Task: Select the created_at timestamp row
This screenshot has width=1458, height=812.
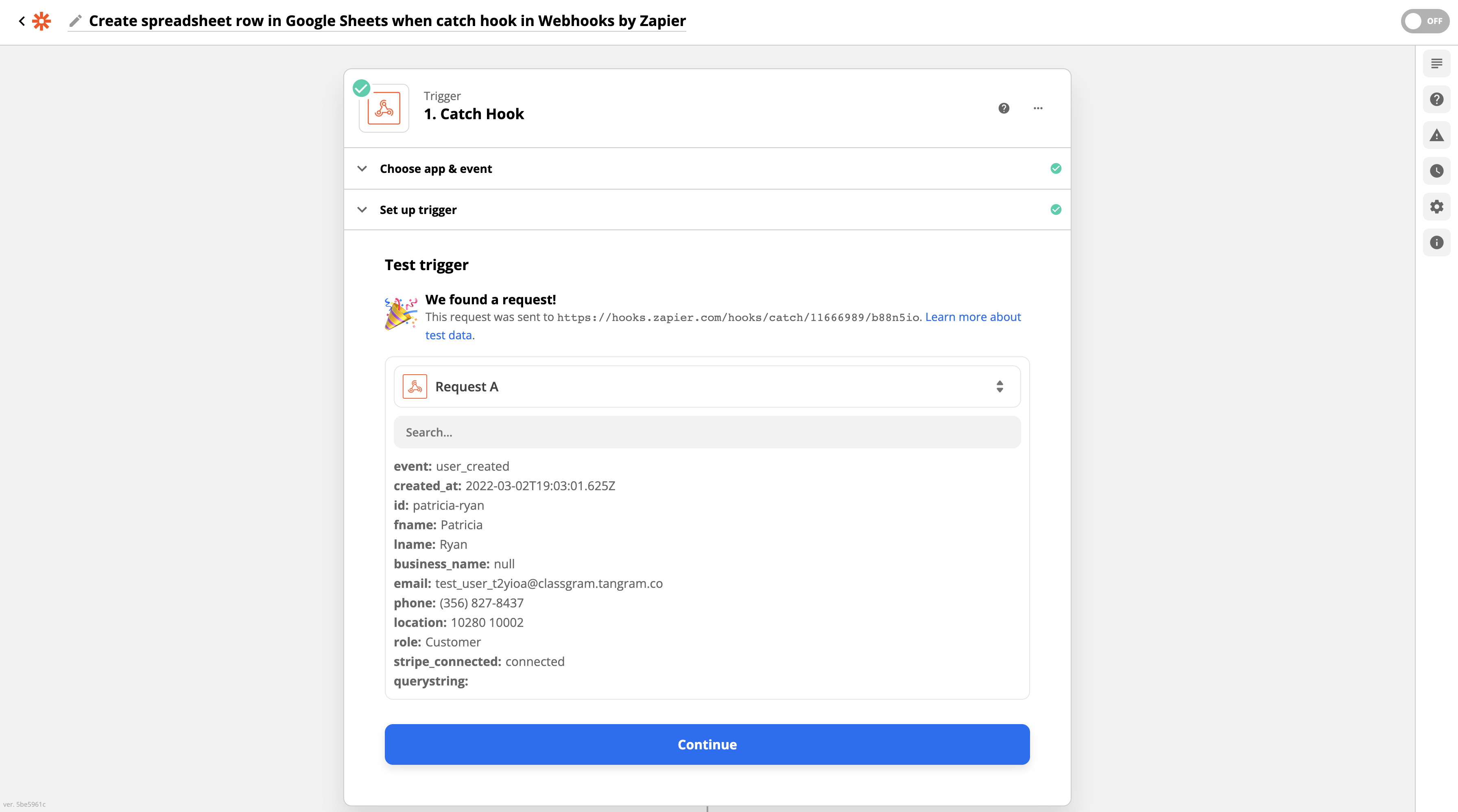Action: [x=504, y=486]
